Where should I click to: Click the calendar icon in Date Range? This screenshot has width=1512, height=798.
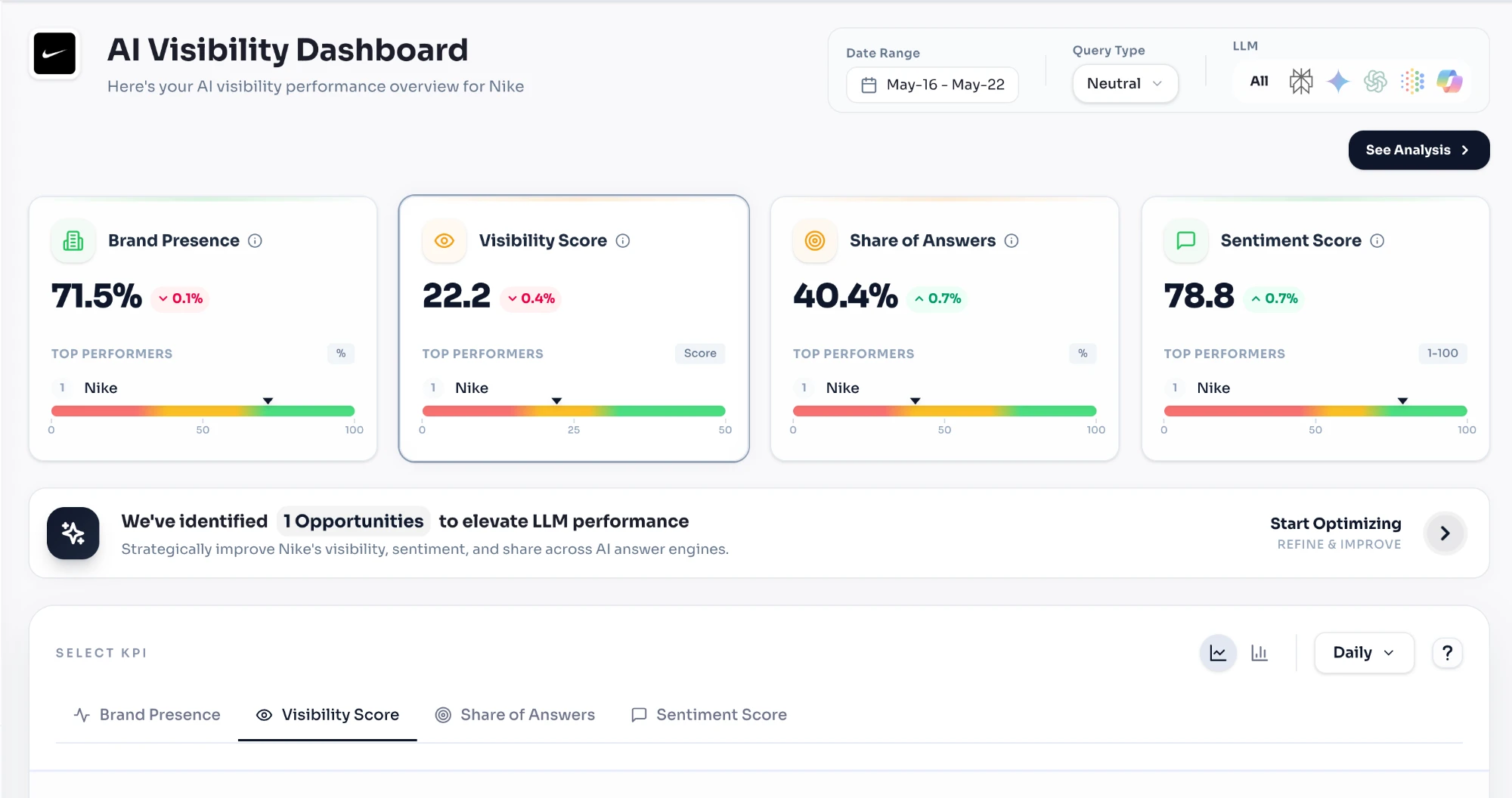[869, 85]
